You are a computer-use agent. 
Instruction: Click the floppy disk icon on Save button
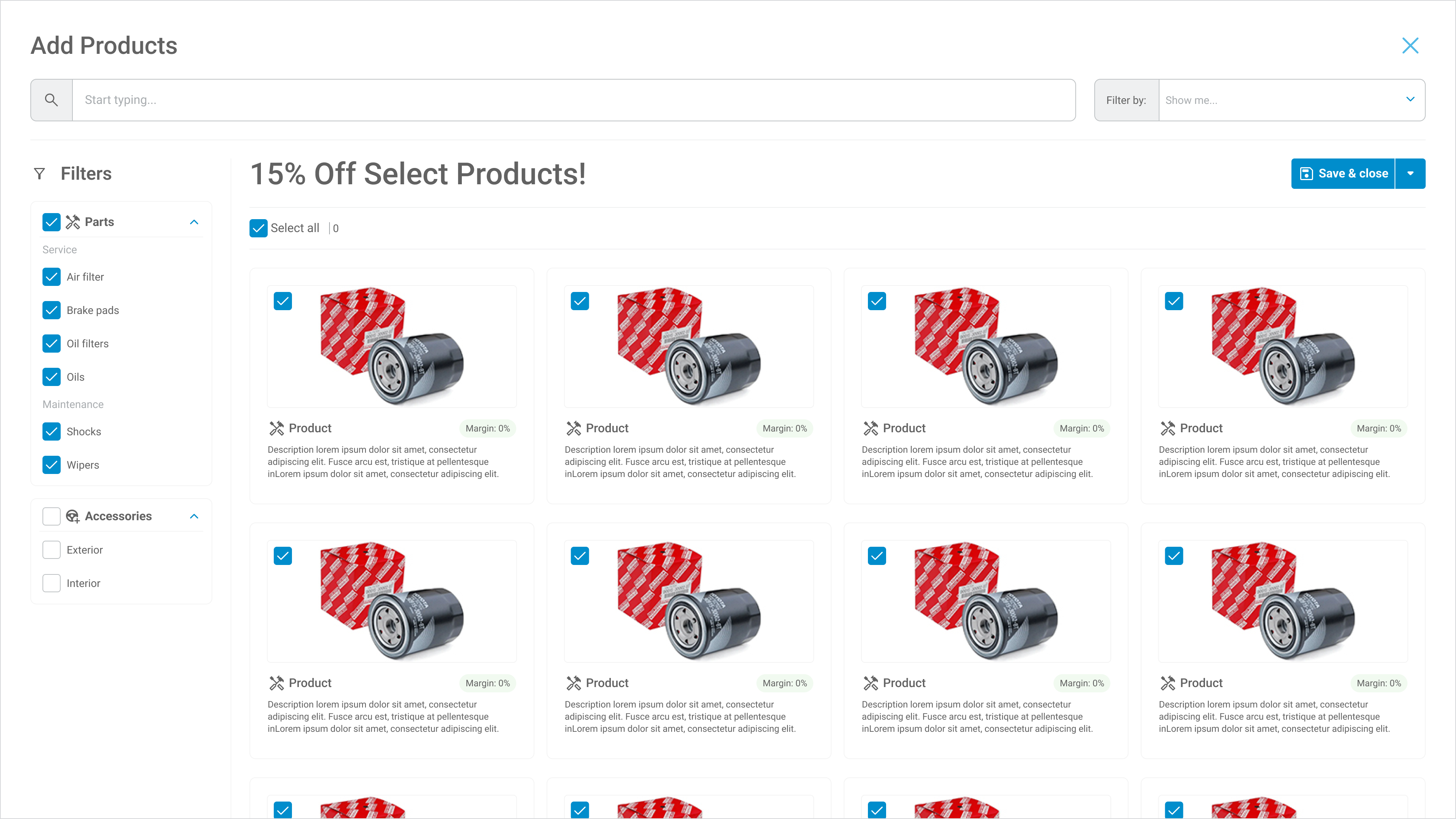tap(1306, 174)
